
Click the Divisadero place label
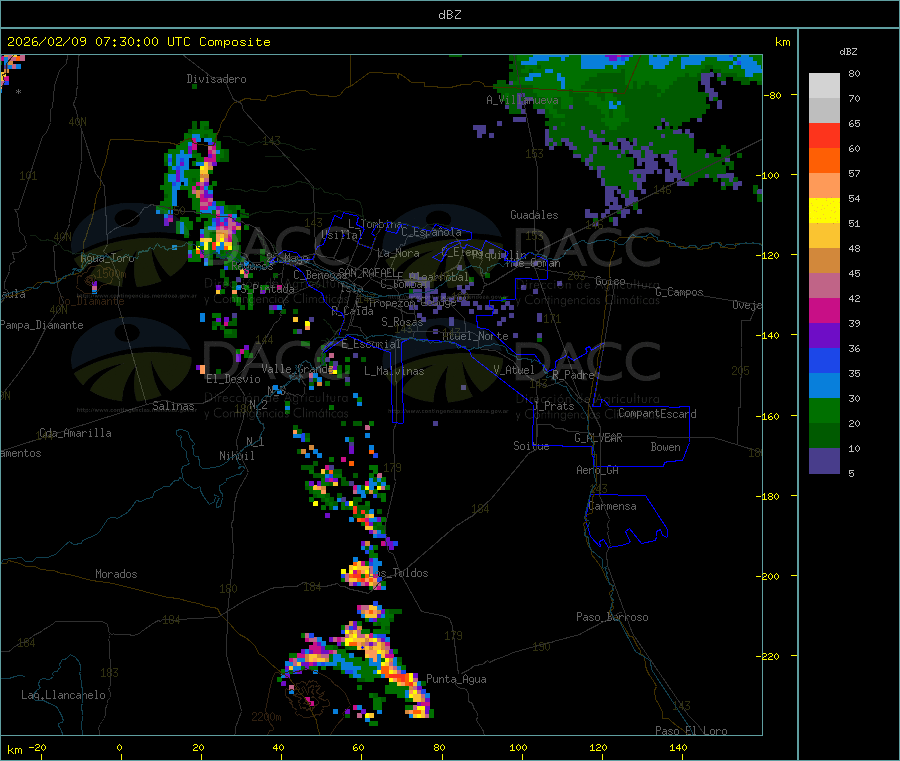(x=216, y=79)
